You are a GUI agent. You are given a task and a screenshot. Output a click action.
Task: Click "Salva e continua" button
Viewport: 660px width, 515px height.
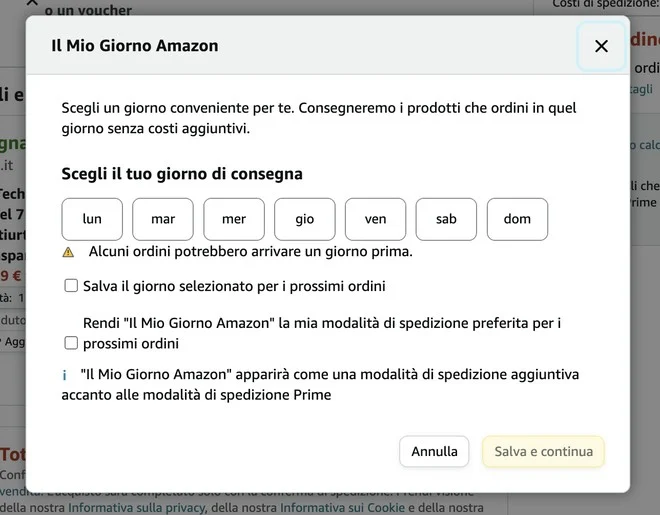543,451
